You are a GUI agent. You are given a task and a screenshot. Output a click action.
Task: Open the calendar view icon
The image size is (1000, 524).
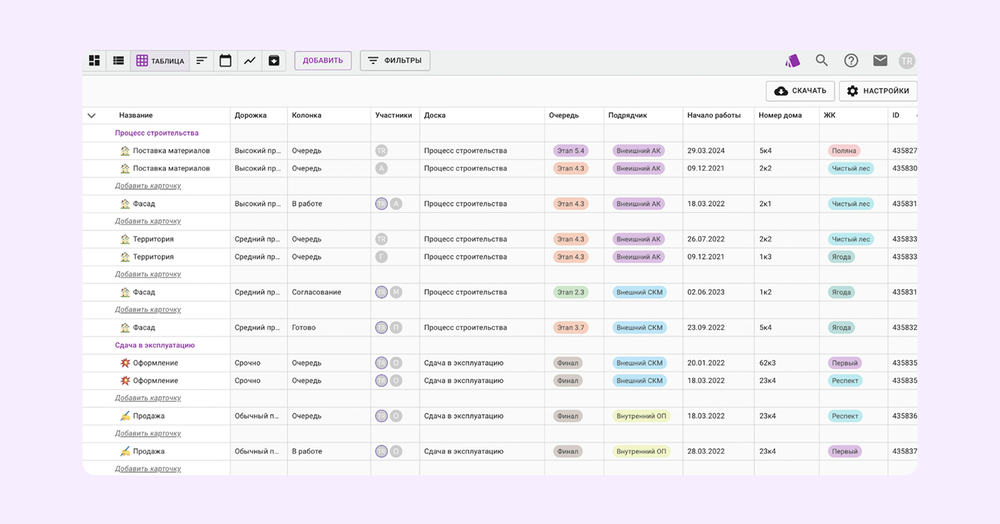click(226, 61)
